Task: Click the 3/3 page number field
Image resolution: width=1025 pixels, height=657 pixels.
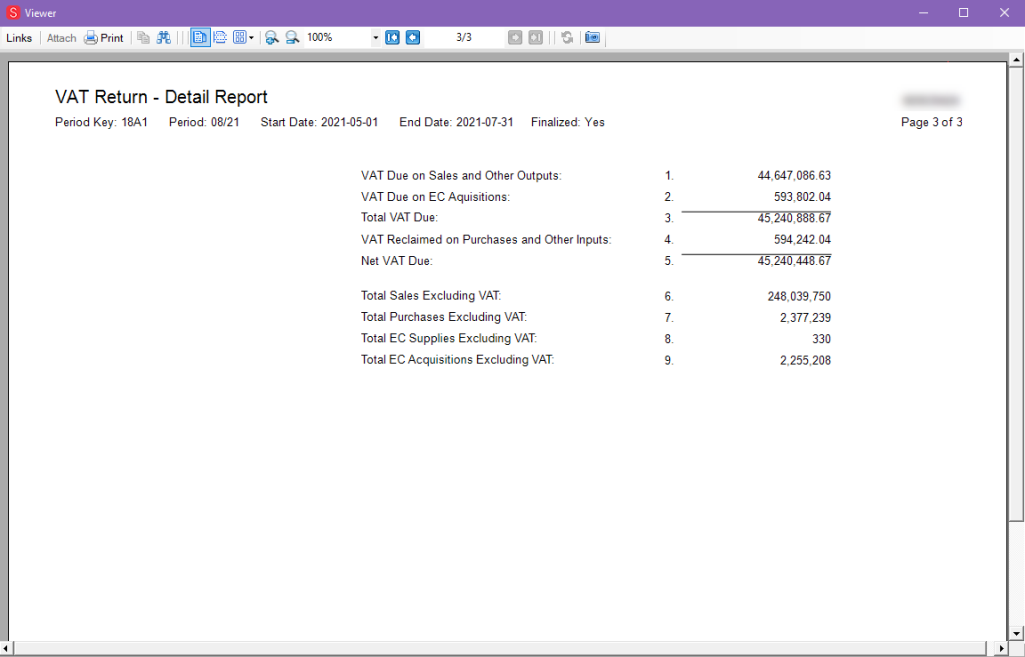Action: pos(464,38)
